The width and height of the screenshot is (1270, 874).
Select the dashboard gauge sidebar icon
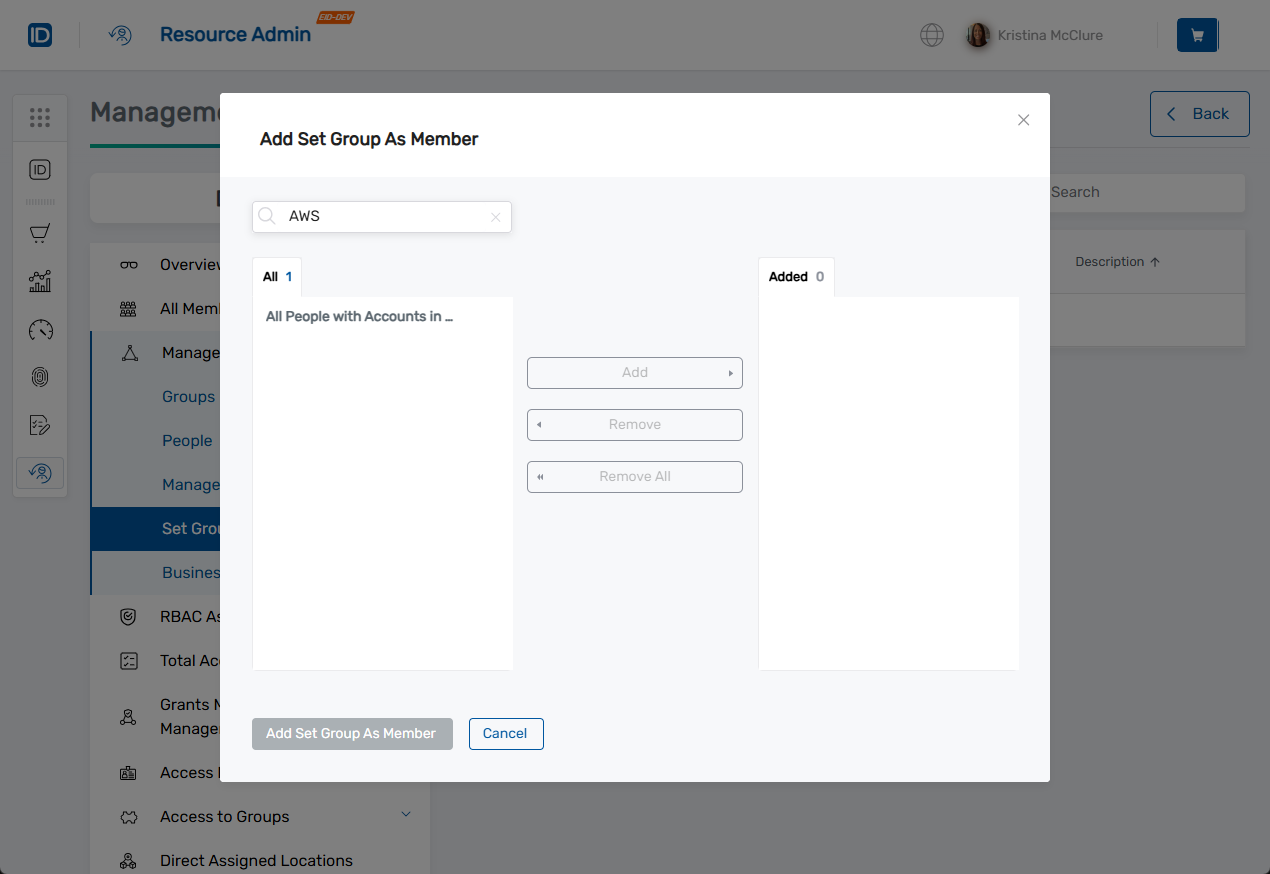click(x=40, y=330)
